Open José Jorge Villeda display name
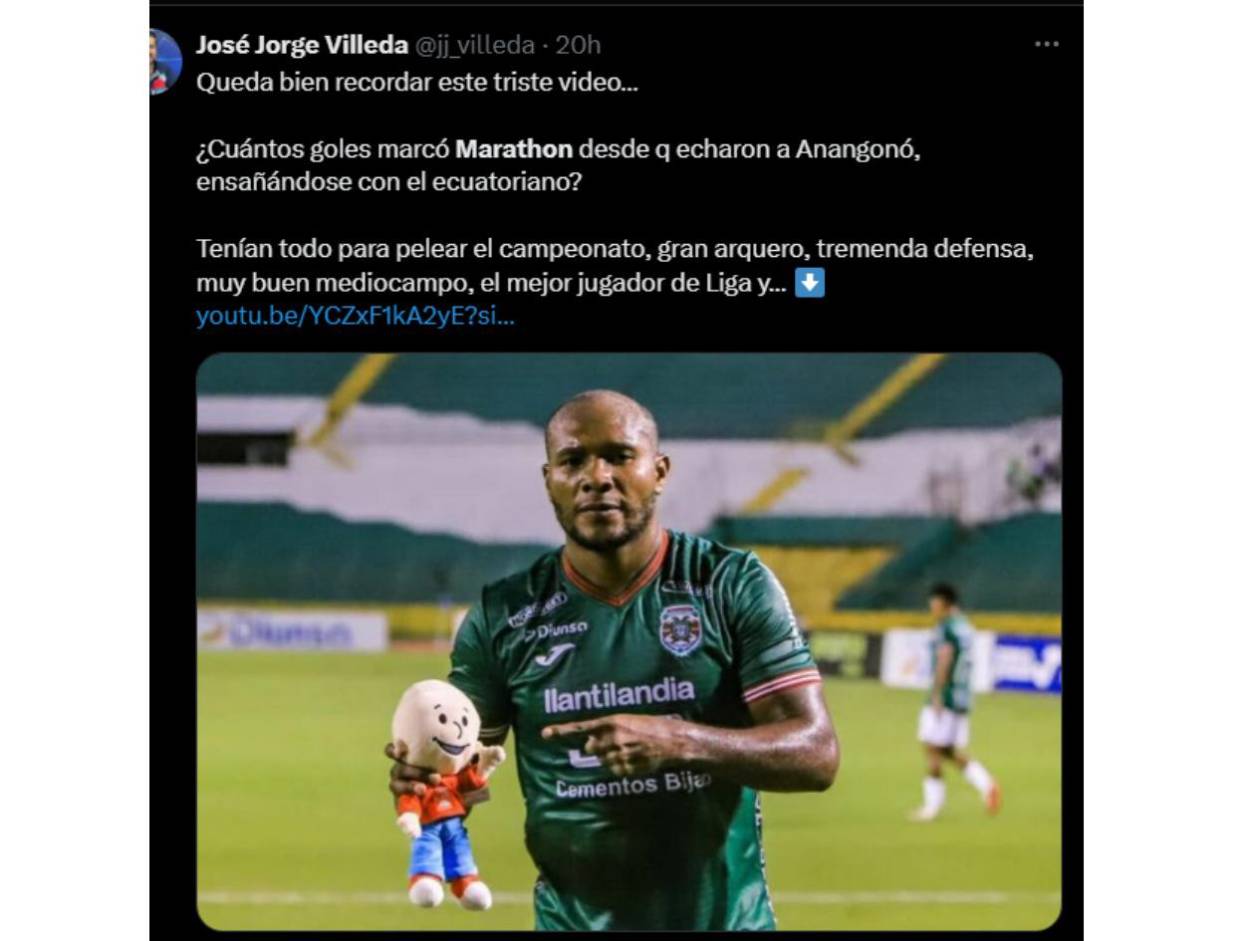The height and width of the screenshot is (941, 1260). [x=302, y=45]
